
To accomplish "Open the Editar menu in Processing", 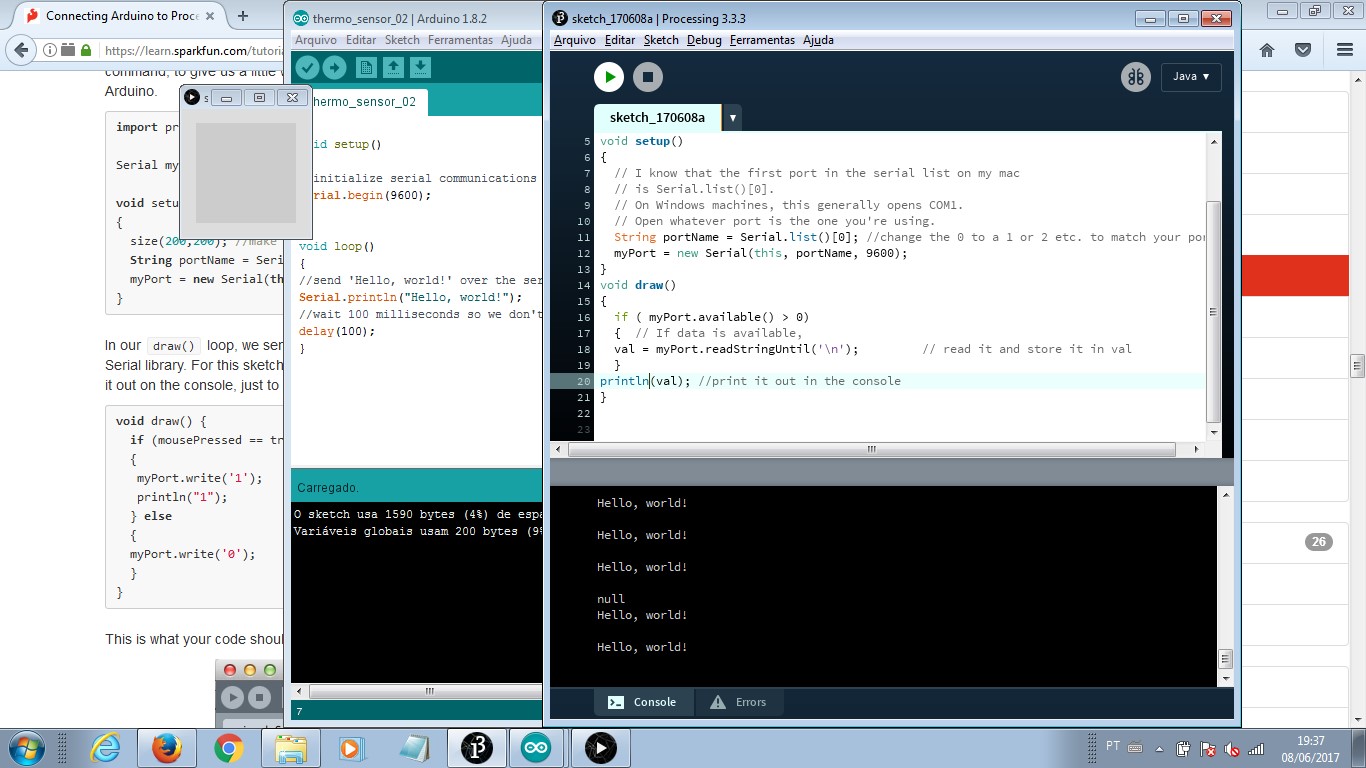I will pos(620,40).
